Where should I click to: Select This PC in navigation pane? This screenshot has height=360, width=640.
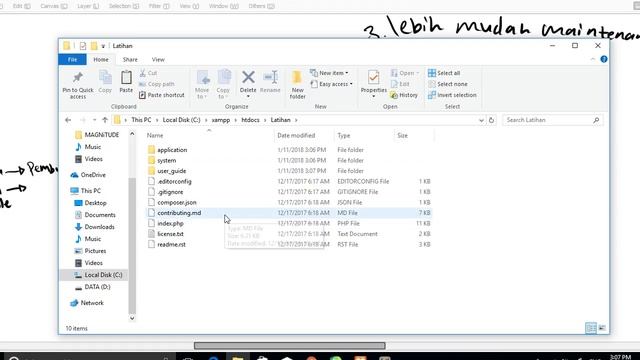tap(91, 191)
